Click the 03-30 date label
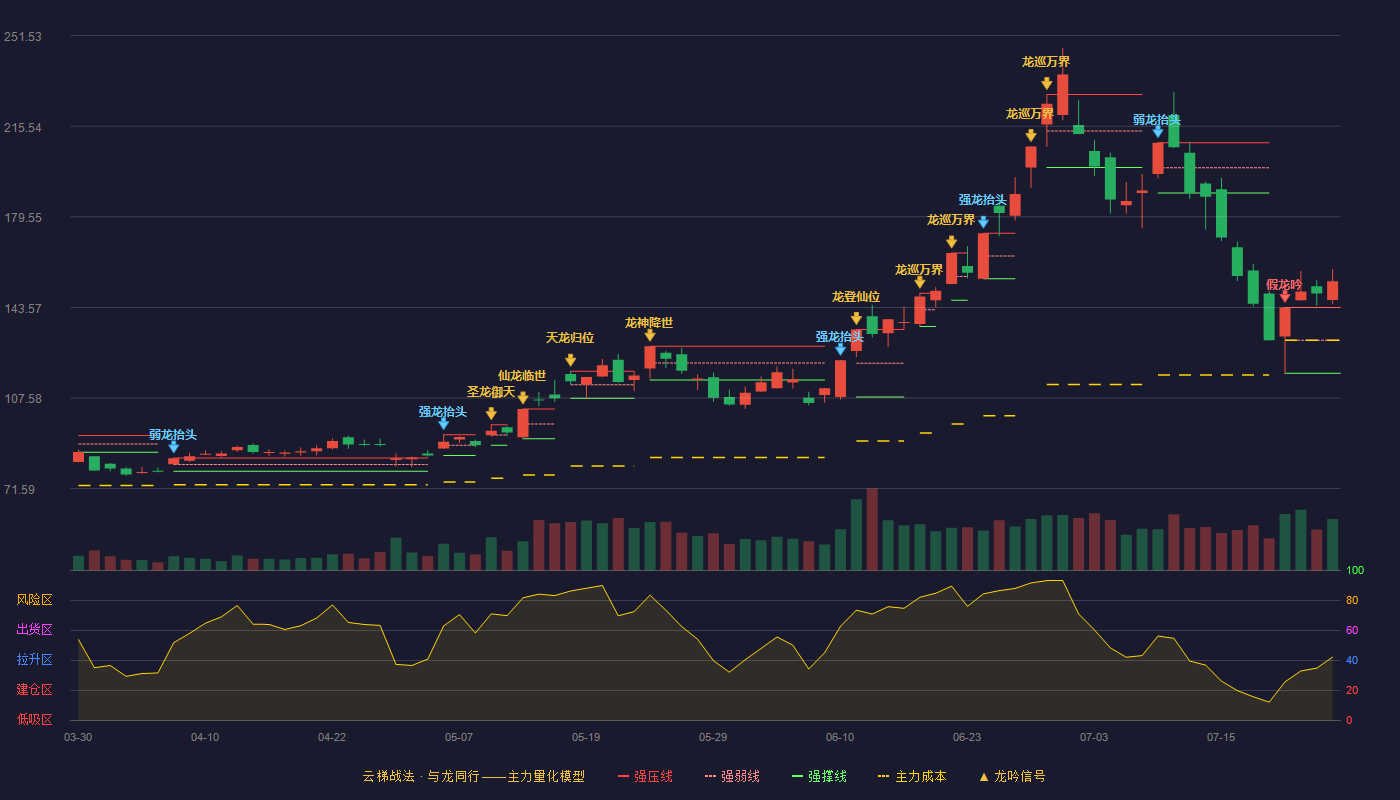This screenshot has height=800, width=1400. (x=78, y=737)
